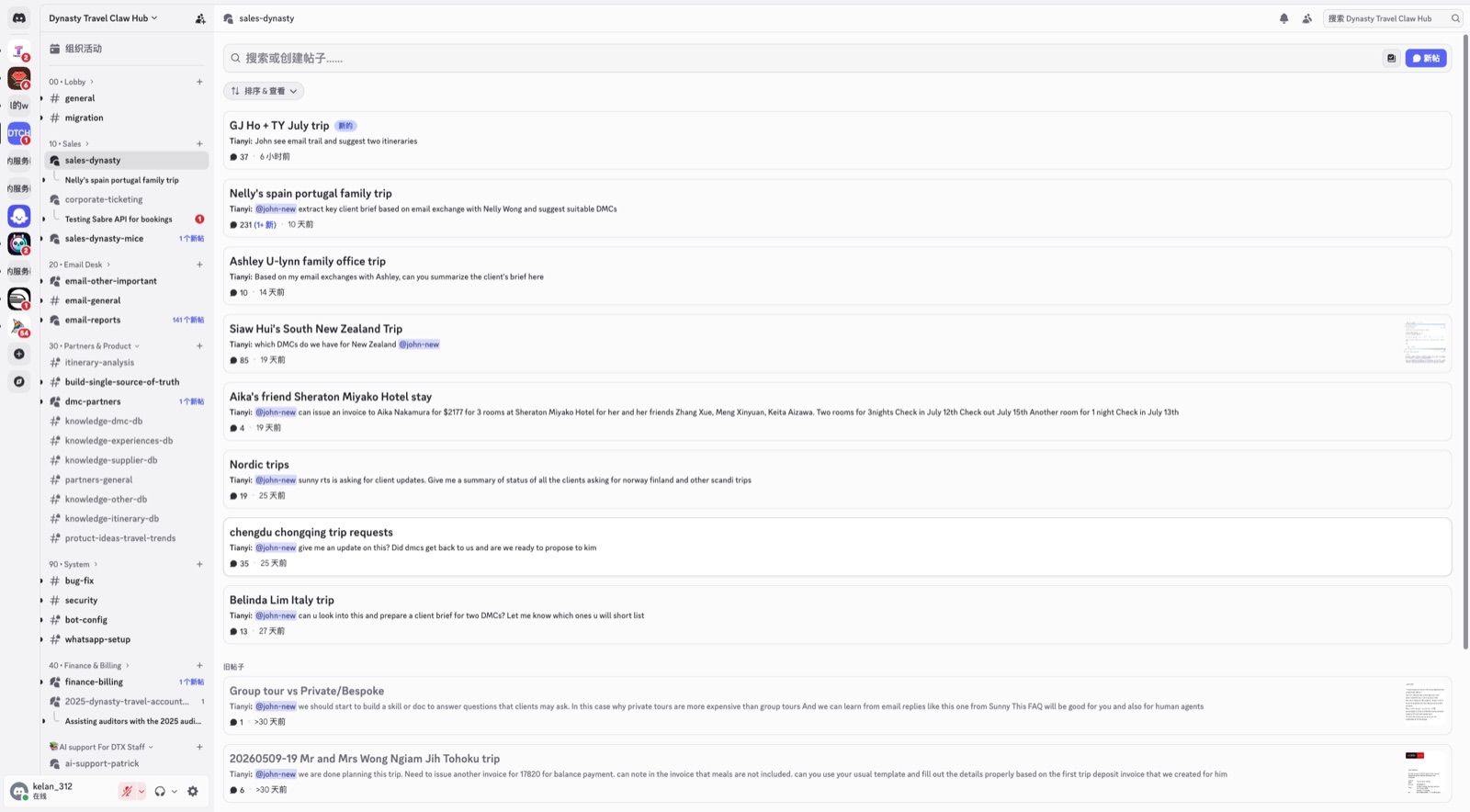Open Discord home direct messages icon
Screen dimensions: 1470x812
point(18,18)
